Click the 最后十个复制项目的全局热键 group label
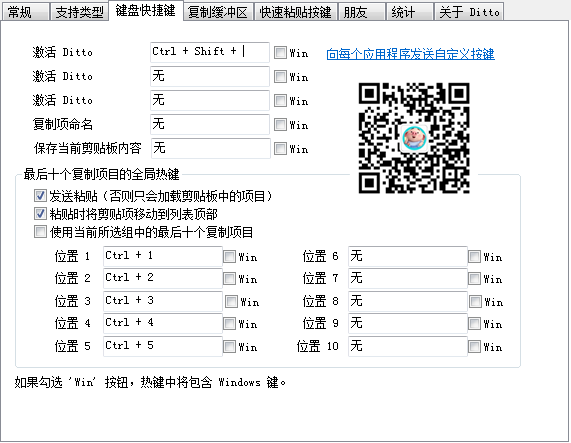This screenshot has width=571, height=443. [x=102, y=174]
